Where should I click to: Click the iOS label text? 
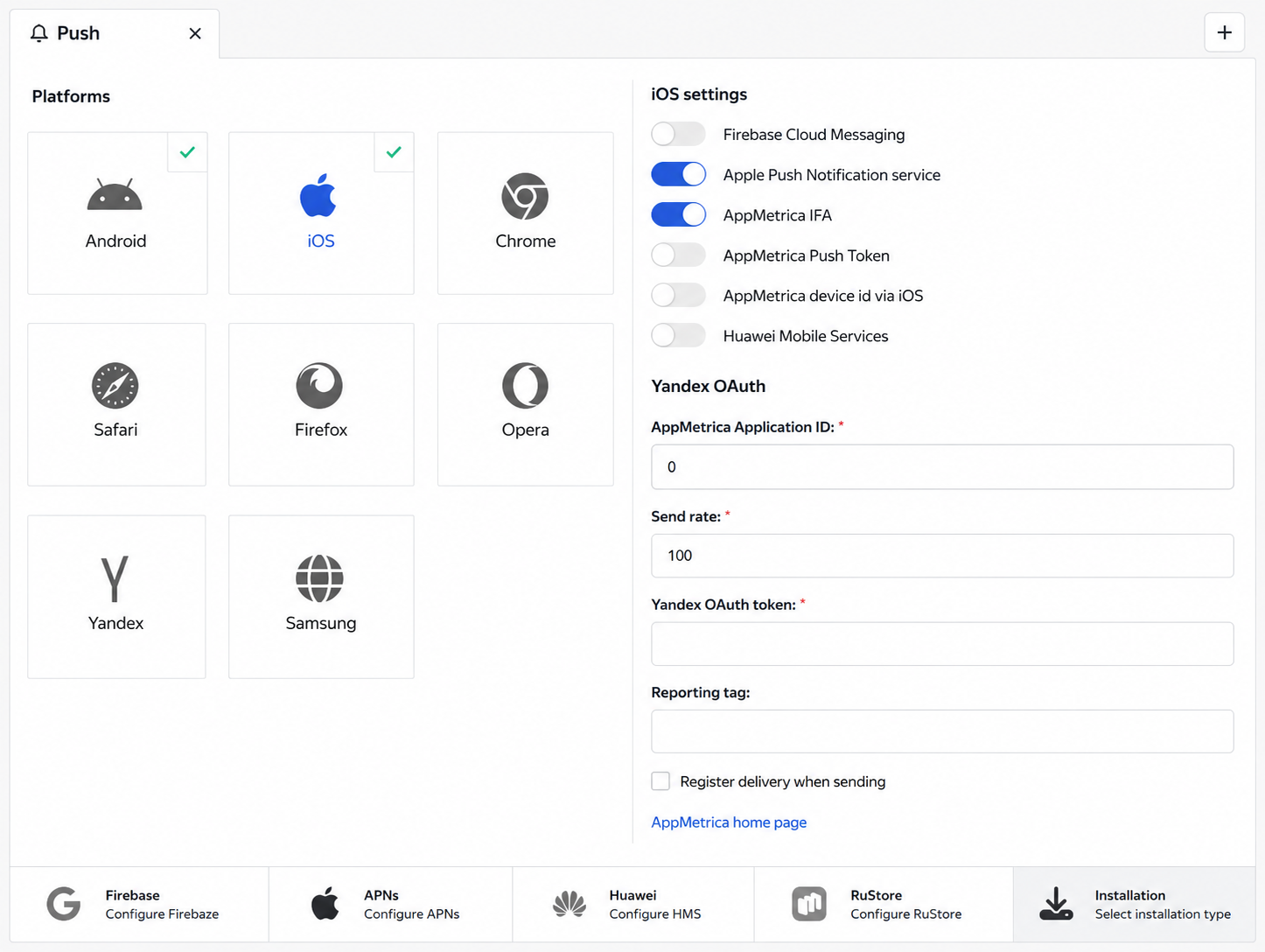(320, 241)
